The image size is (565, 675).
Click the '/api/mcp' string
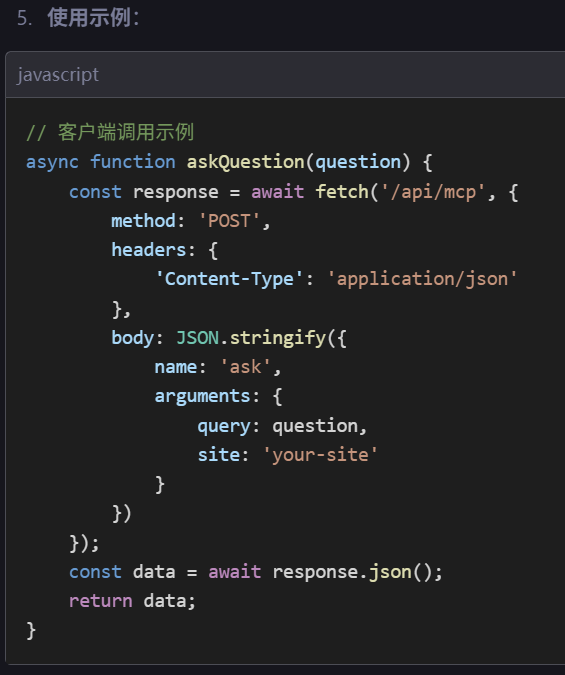433,192
